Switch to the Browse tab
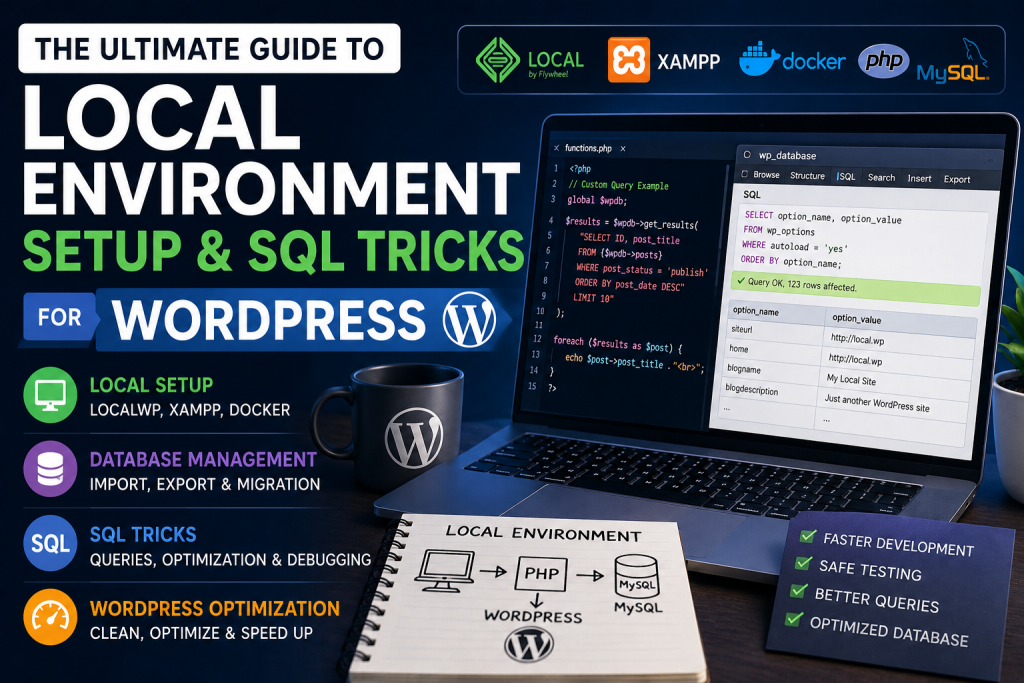Image resolution: width=1024 pixels, height=683 pixels. coord(766,175)
